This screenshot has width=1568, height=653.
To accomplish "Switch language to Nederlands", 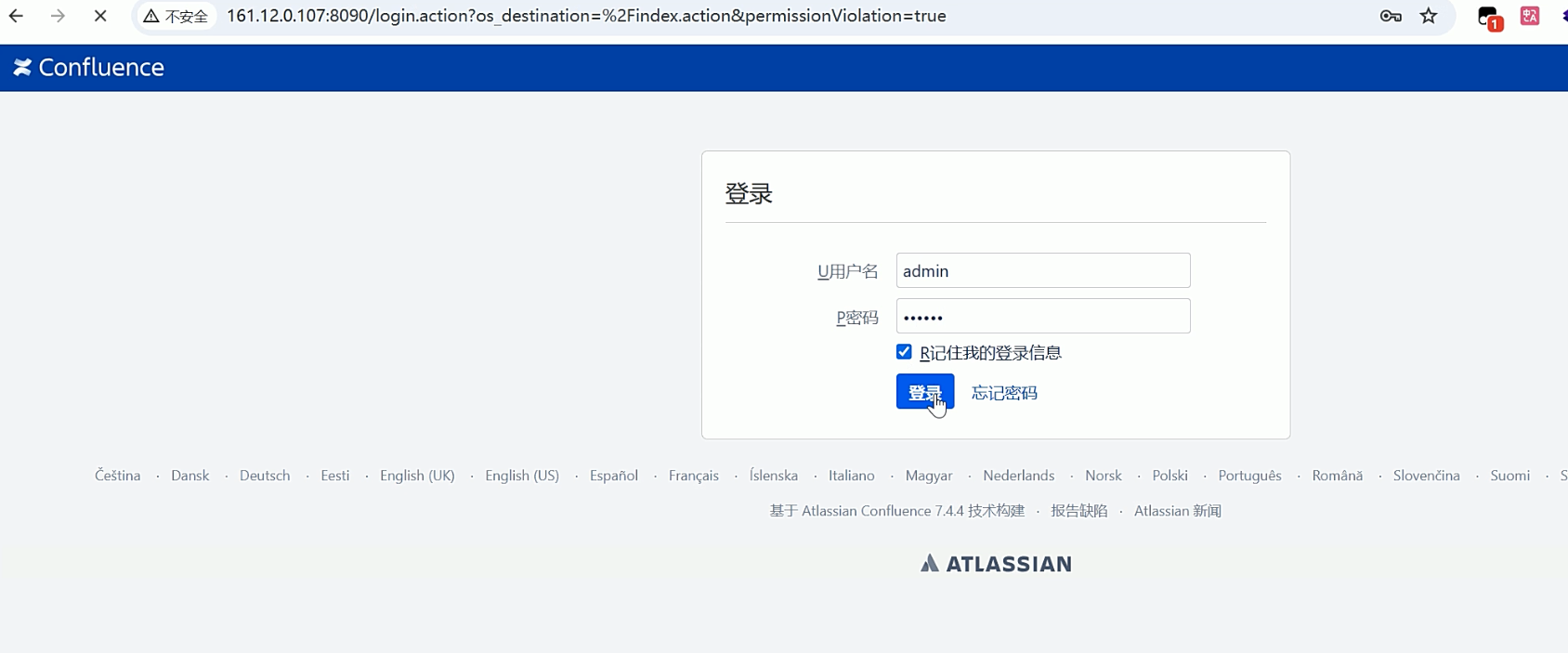I will pyautogui.click(x=1019, y=475).
